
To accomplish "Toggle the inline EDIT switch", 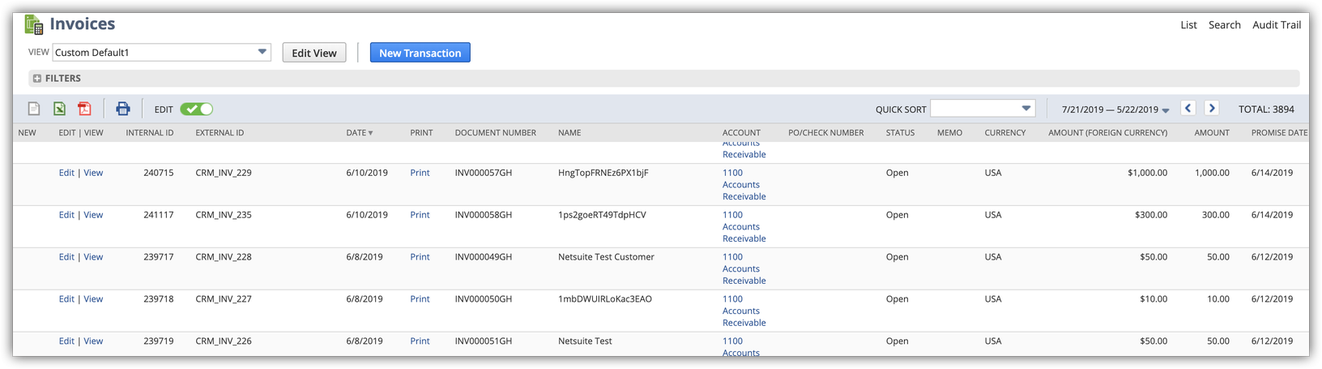I will [x=196, y=109].
